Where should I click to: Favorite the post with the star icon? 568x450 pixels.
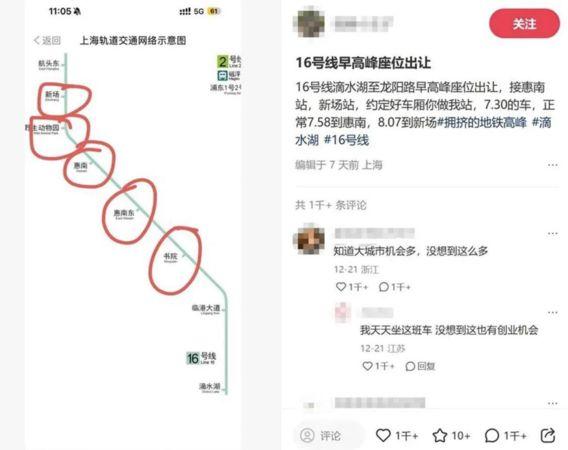[x=440, y=435]
